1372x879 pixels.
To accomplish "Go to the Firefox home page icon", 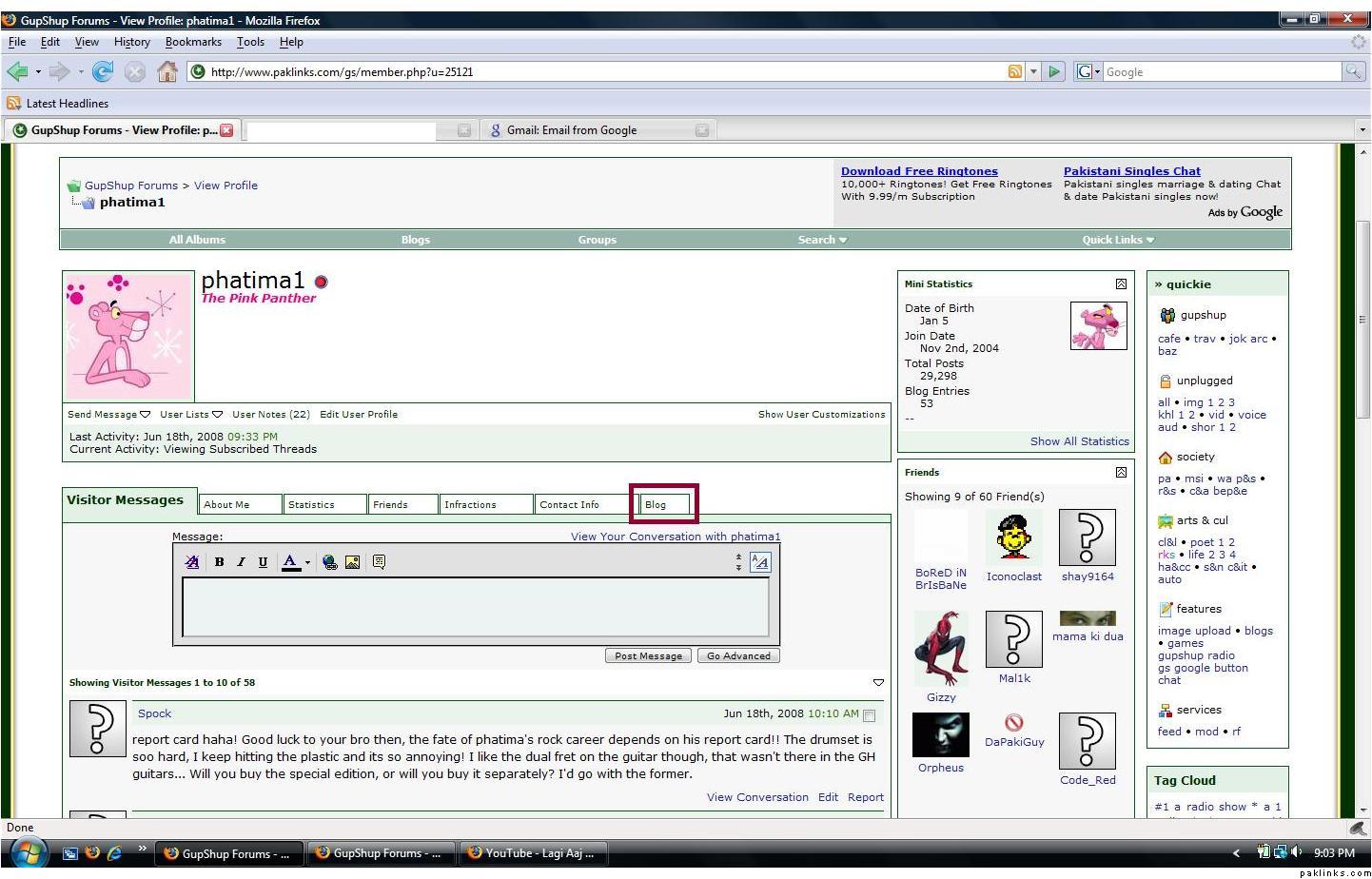I will 167,71.
